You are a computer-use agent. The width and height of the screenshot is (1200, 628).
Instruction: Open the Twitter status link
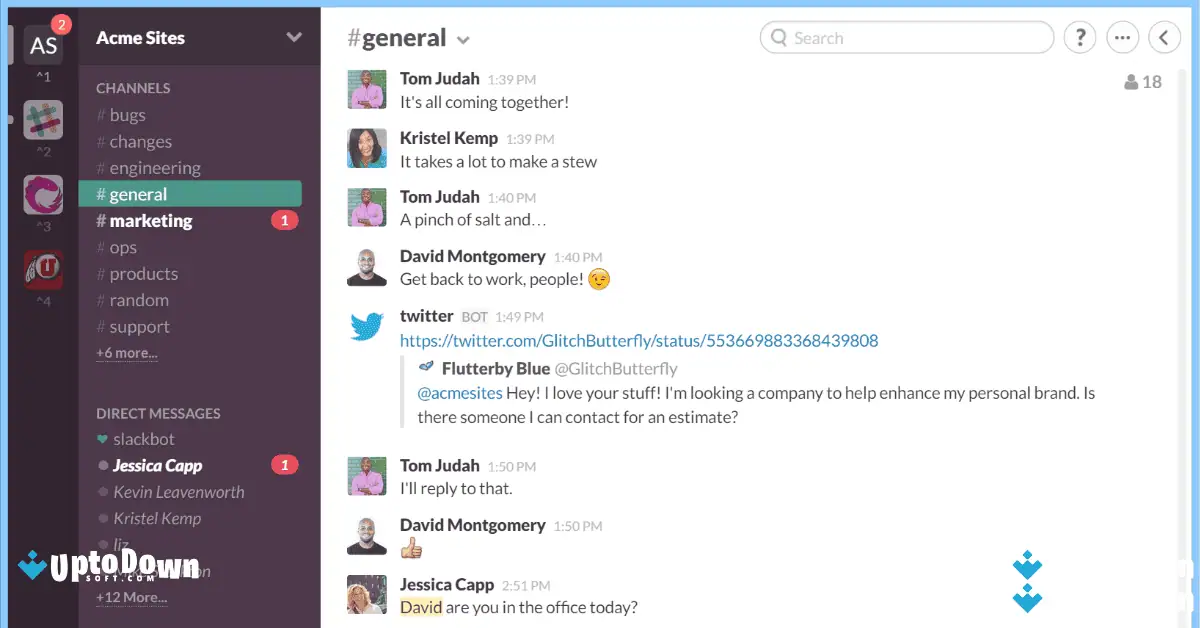click(x=638, y=340)
